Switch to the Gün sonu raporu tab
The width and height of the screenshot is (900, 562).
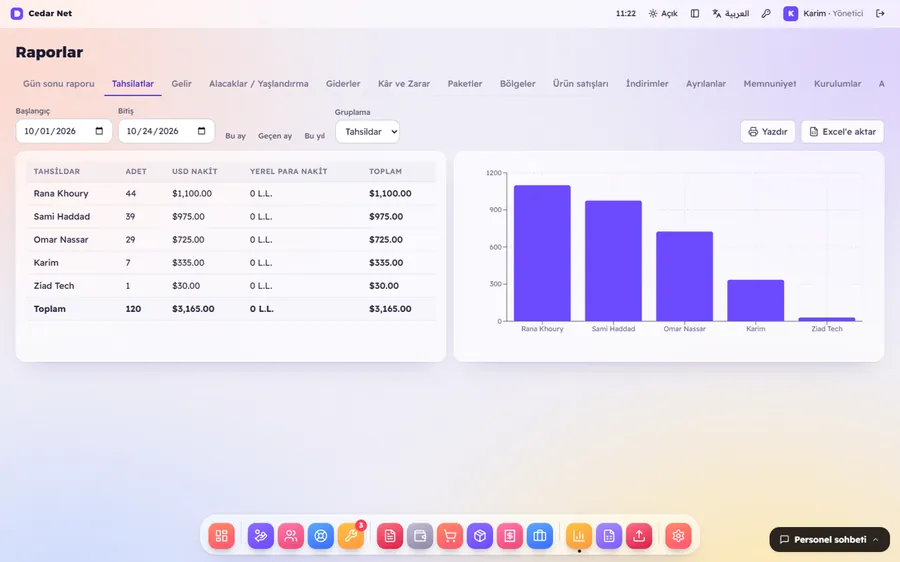(59, 84)
